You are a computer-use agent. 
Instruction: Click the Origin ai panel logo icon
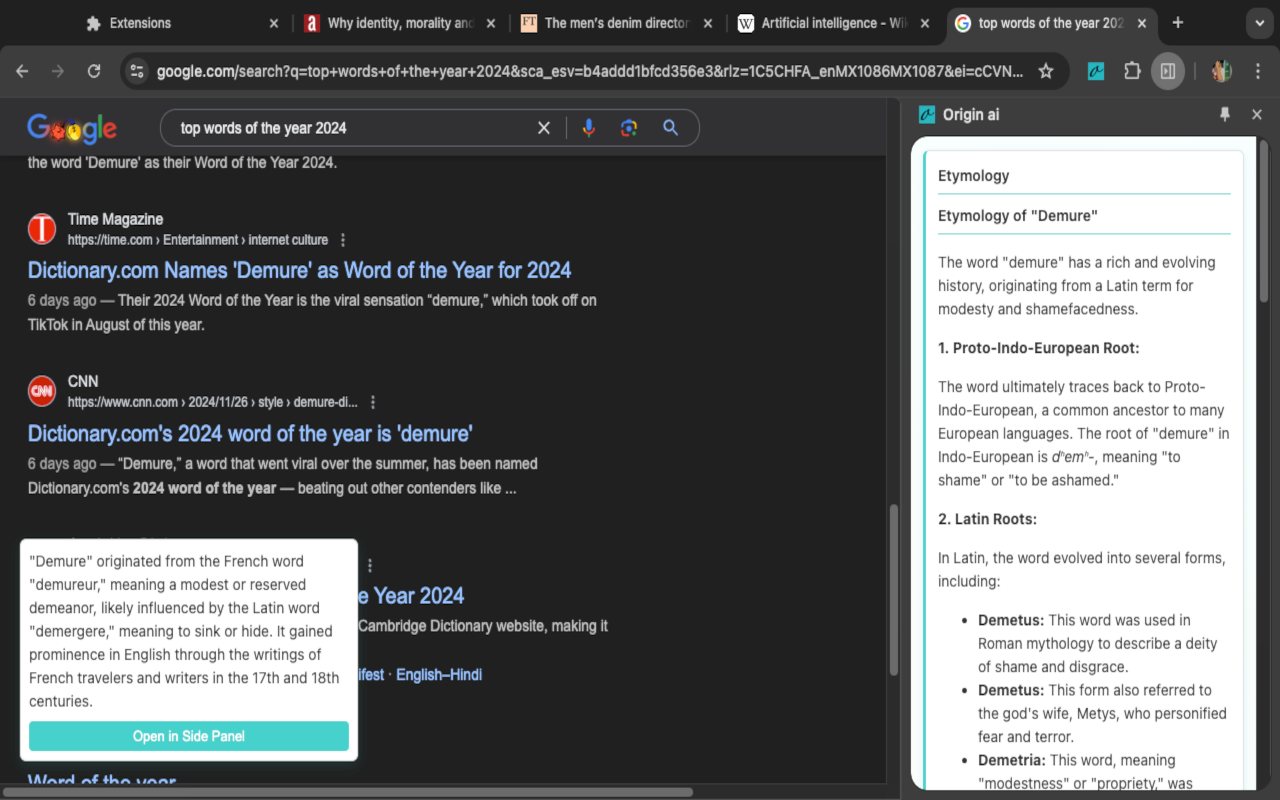(x=927, y=115)
